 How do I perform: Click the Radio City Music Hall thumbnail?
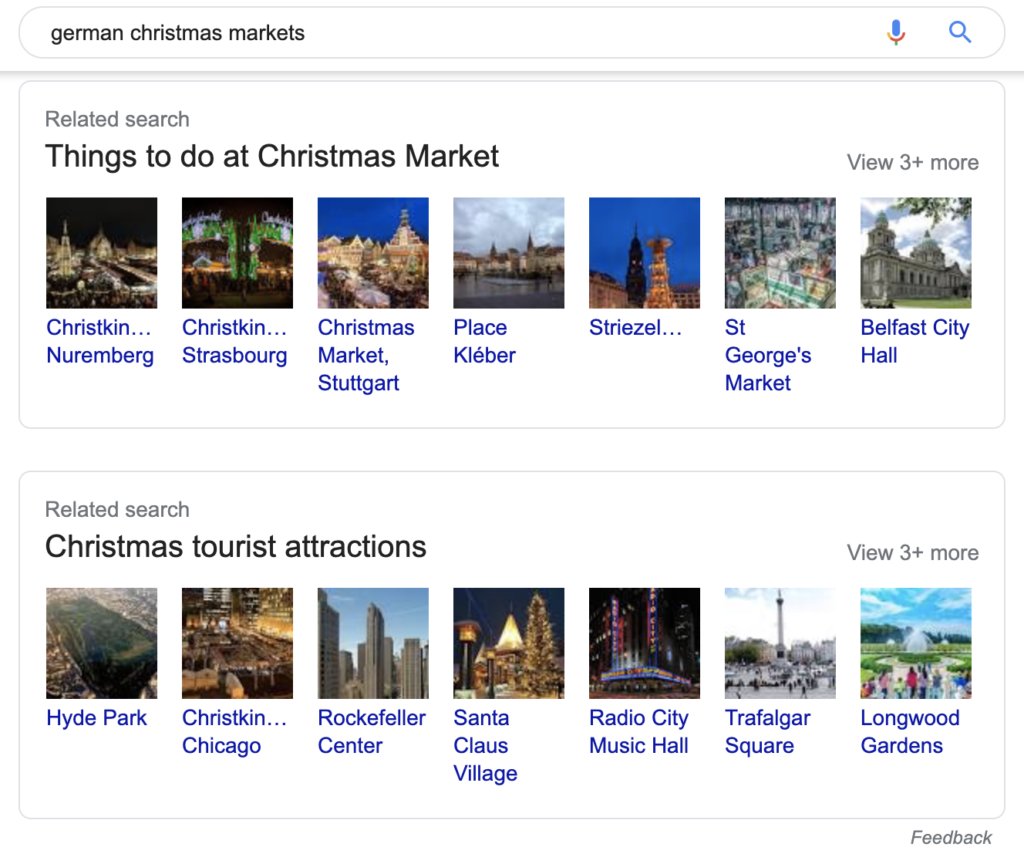pos(645,643)
